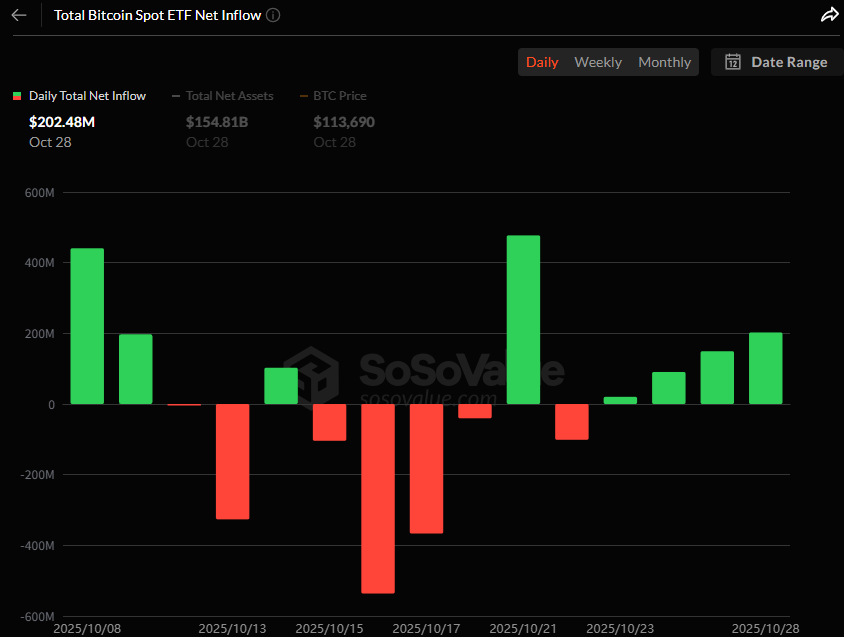This screenshot has width=844, height=637.
Task: Click the deepest red outflow bar
Action: click(x=378, y=498)
